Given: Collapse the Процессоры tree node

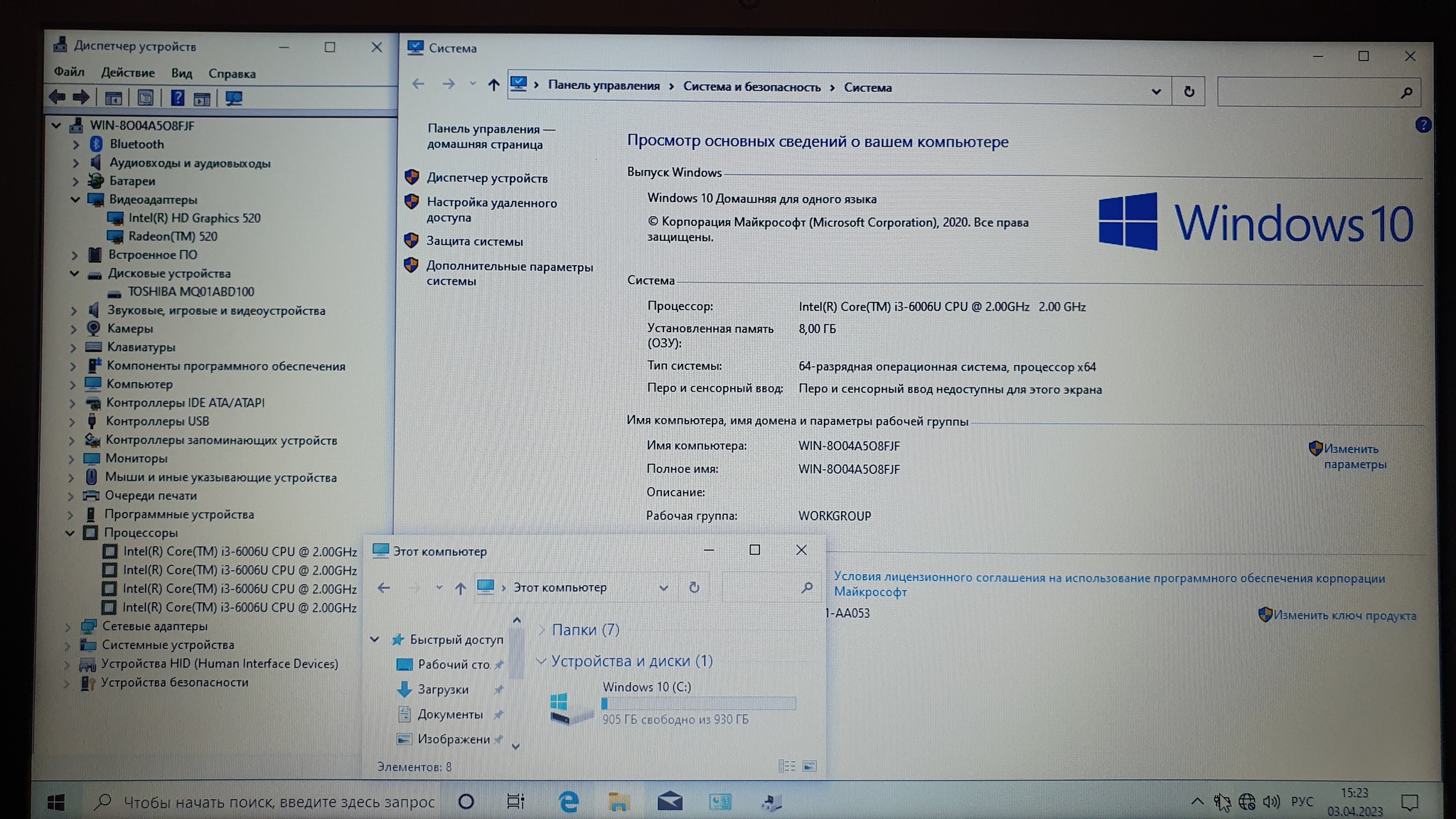Looking at the screenshot, I should (x=70, y=532).
